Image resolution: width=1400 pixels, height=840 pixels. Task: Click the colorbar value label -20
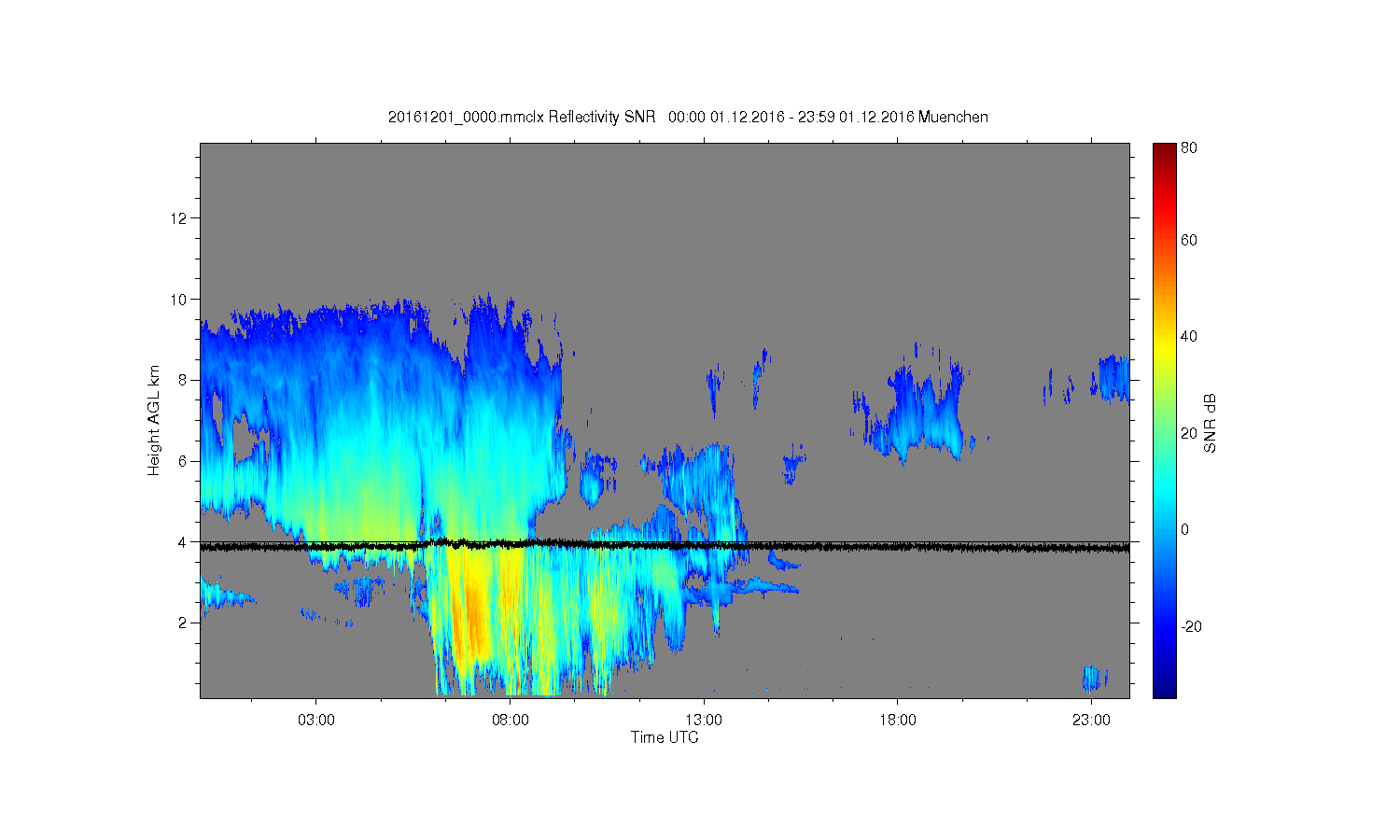1192,626
